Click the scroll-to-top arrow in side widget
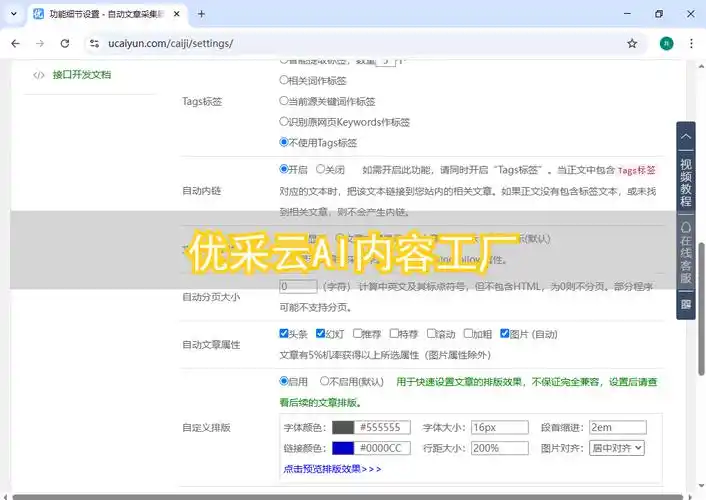Viewport: 706px width, 500px height. point(685,136)
